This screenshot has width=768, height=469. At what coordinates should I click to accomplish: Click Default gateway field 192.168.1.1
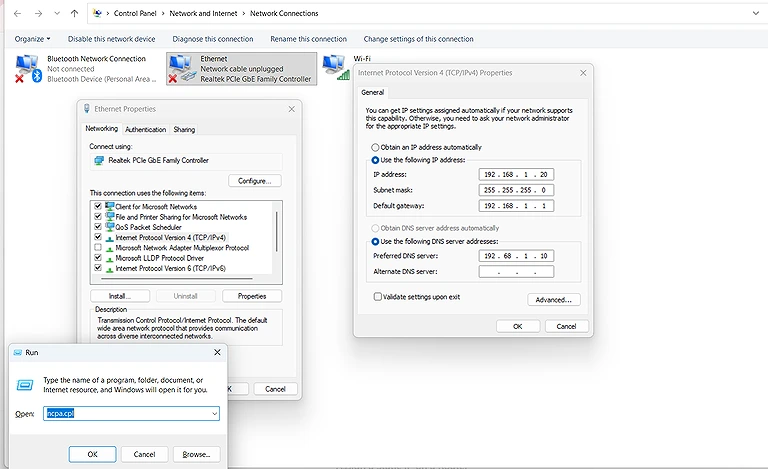click(x=516, y=206)
